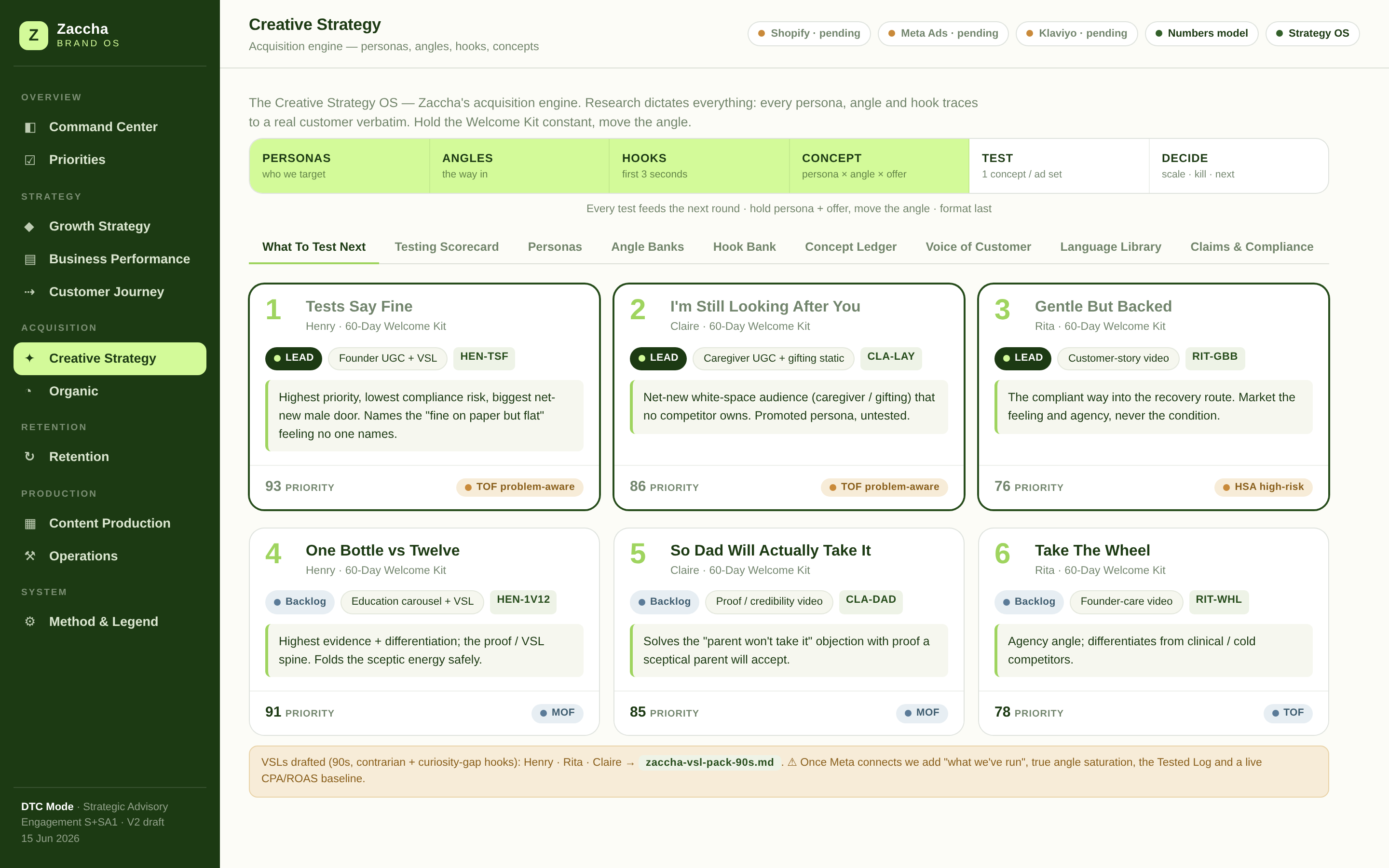The height and width of the screenshot is (868, 1389).
Task: Click the Content Production grid icon
Action: (x=30, y=523)
